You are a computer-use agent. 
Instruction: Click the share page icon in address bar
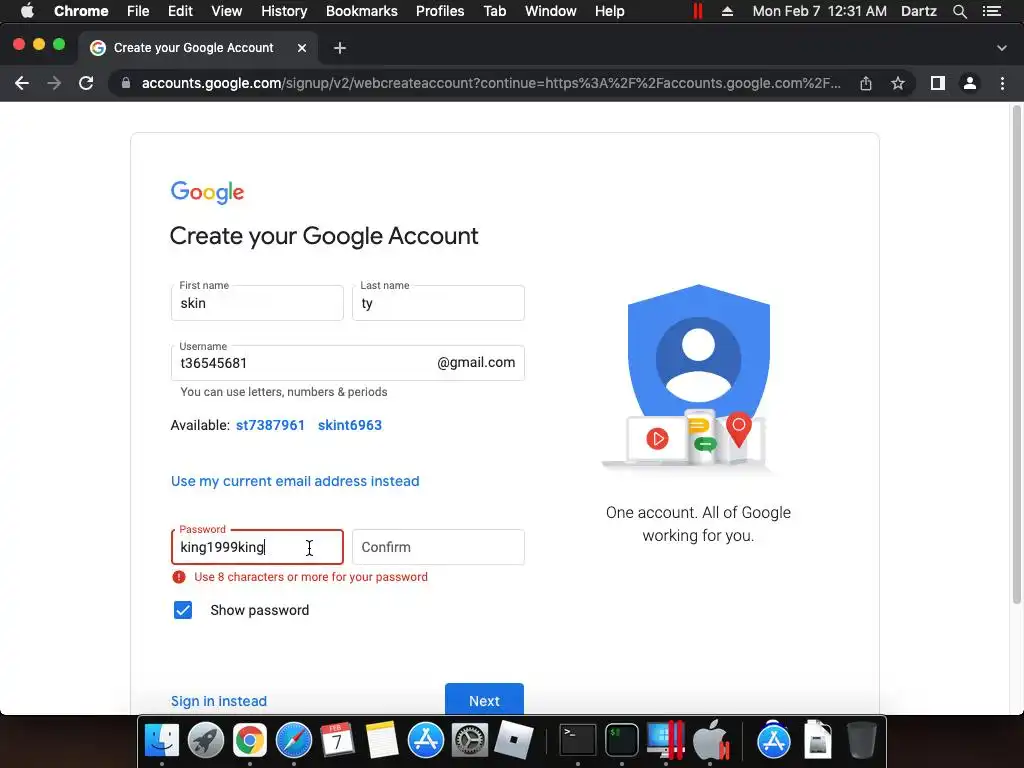pos(866,83)
